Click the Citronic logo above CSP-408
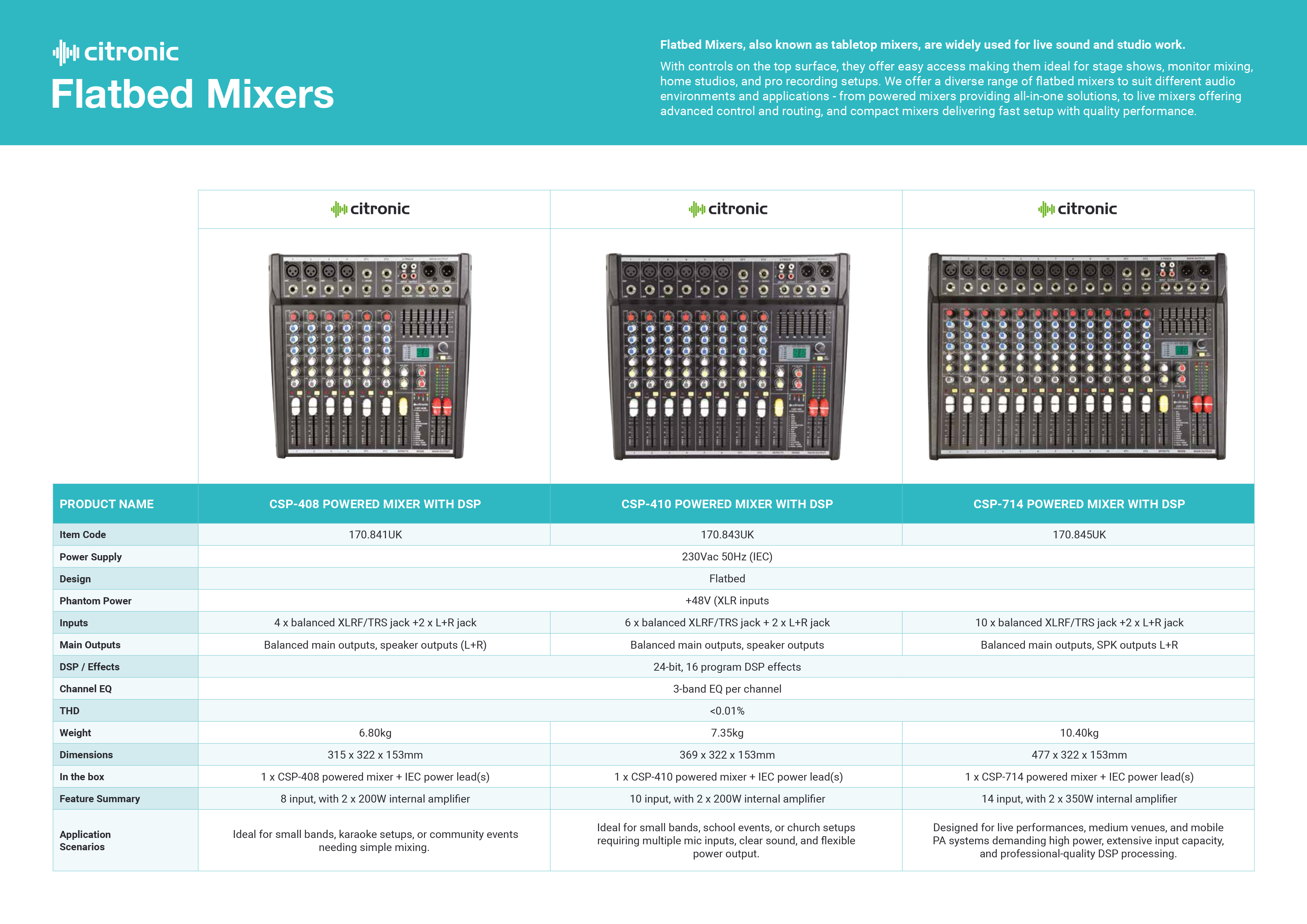The width and height of the screenshot is (1307, 924). pyautogui.click(x=371, y=209)
